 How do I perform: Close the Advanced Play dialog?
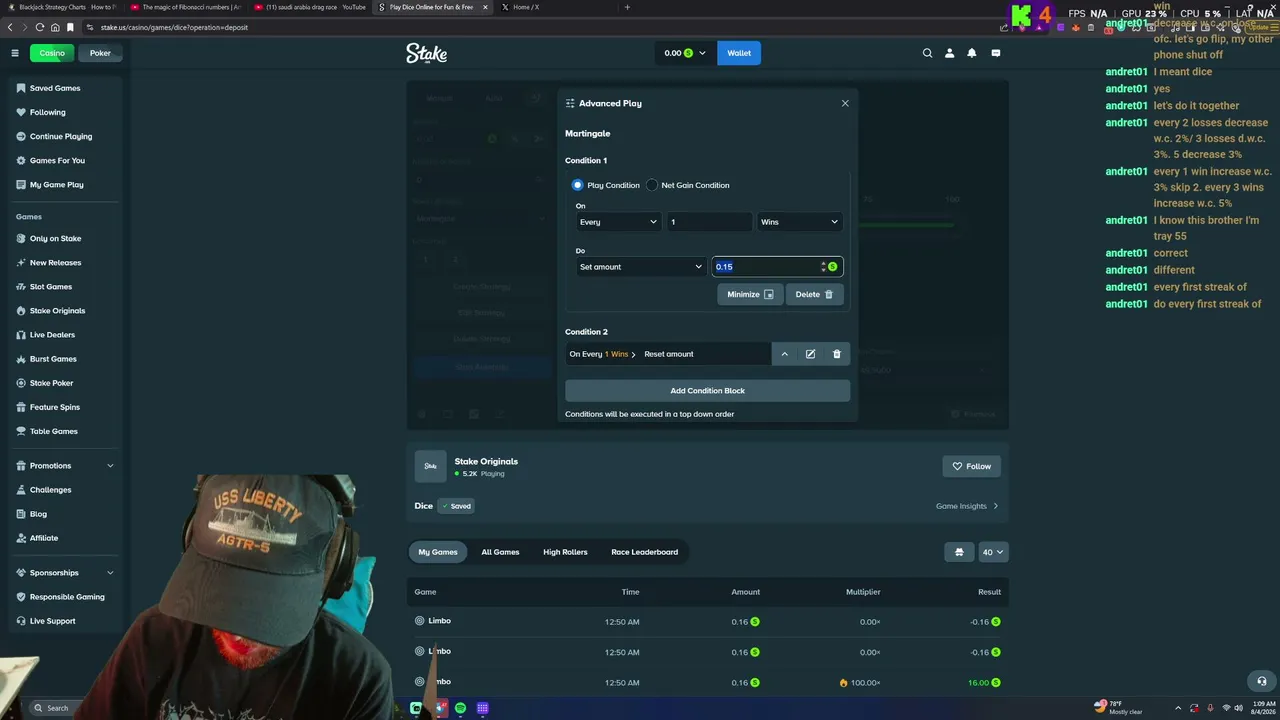tap(845, 103)
